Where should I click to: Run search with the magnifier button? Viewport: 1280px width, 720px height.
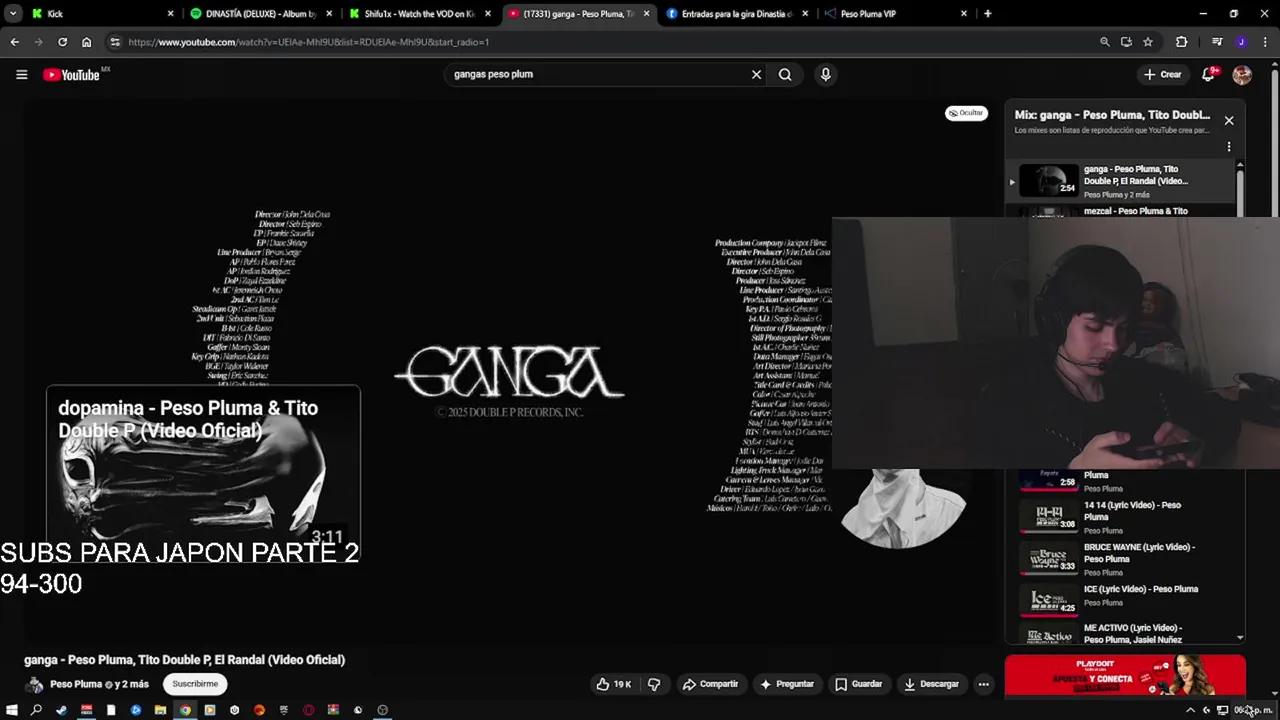point(785,74)
